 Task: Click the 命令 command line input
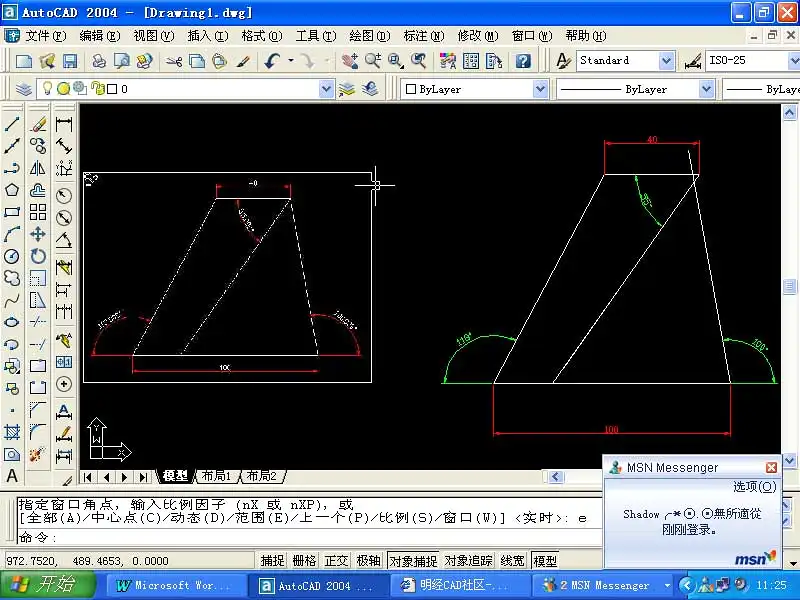(309, 537)
